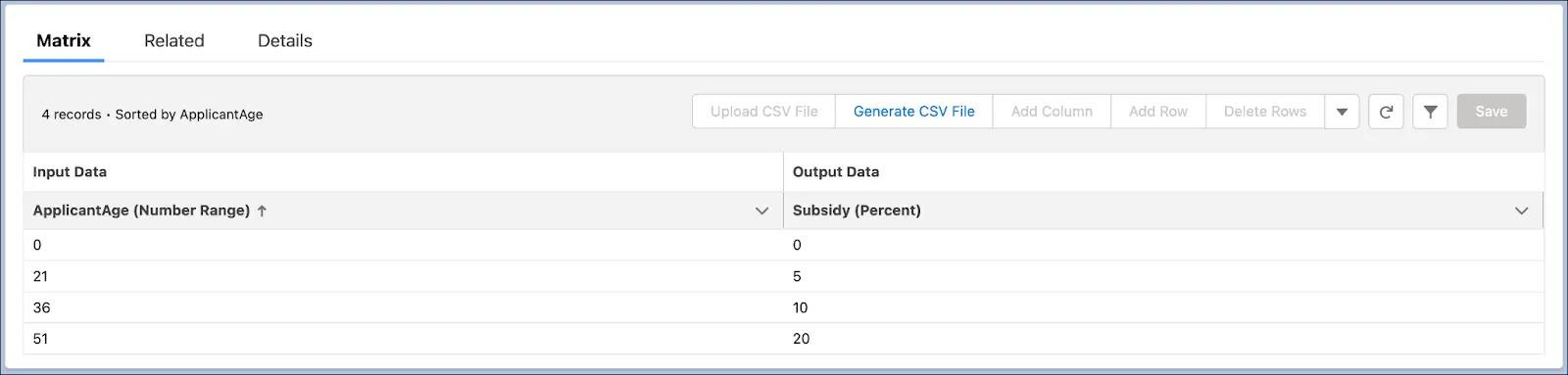Image resolution: width=1568 pixels, height=375 pixels.
Task: Switch to the Details tab
Action: coord(285,41)
